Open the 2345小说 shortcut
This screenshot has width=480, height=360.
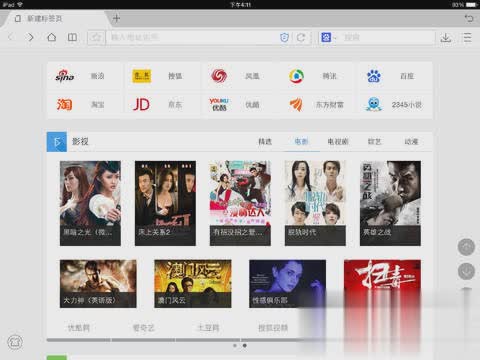(x=395, y=105)
